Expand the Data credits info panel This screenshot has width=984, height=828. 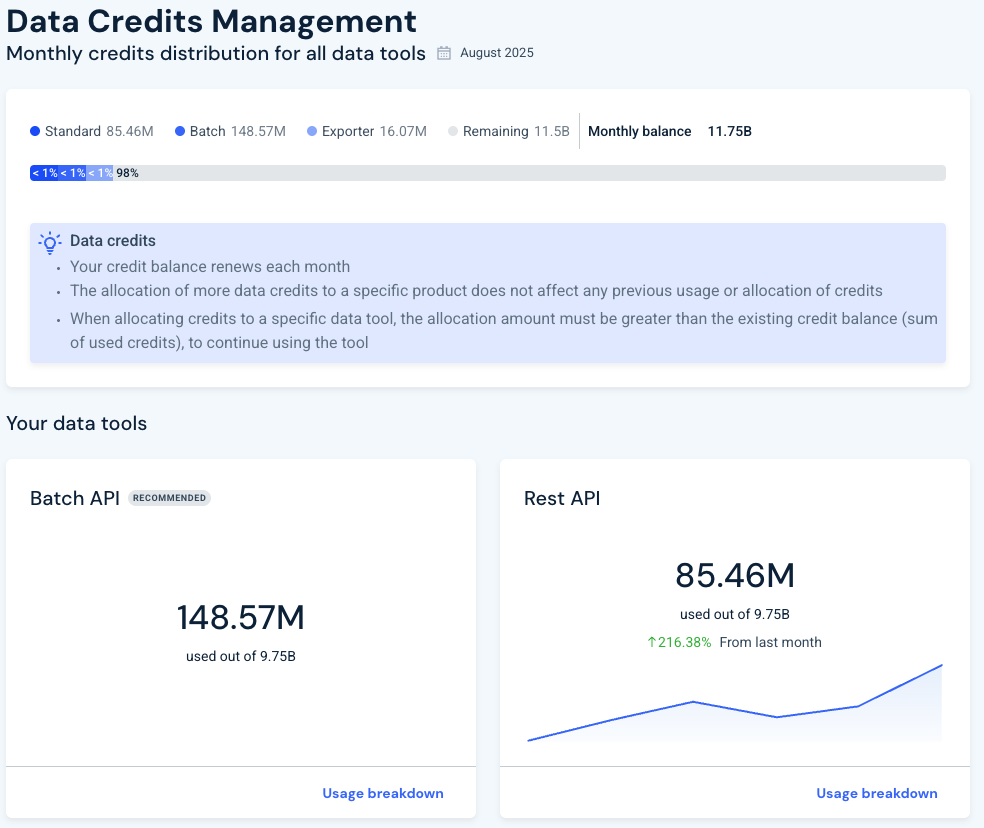coord(487,291)
